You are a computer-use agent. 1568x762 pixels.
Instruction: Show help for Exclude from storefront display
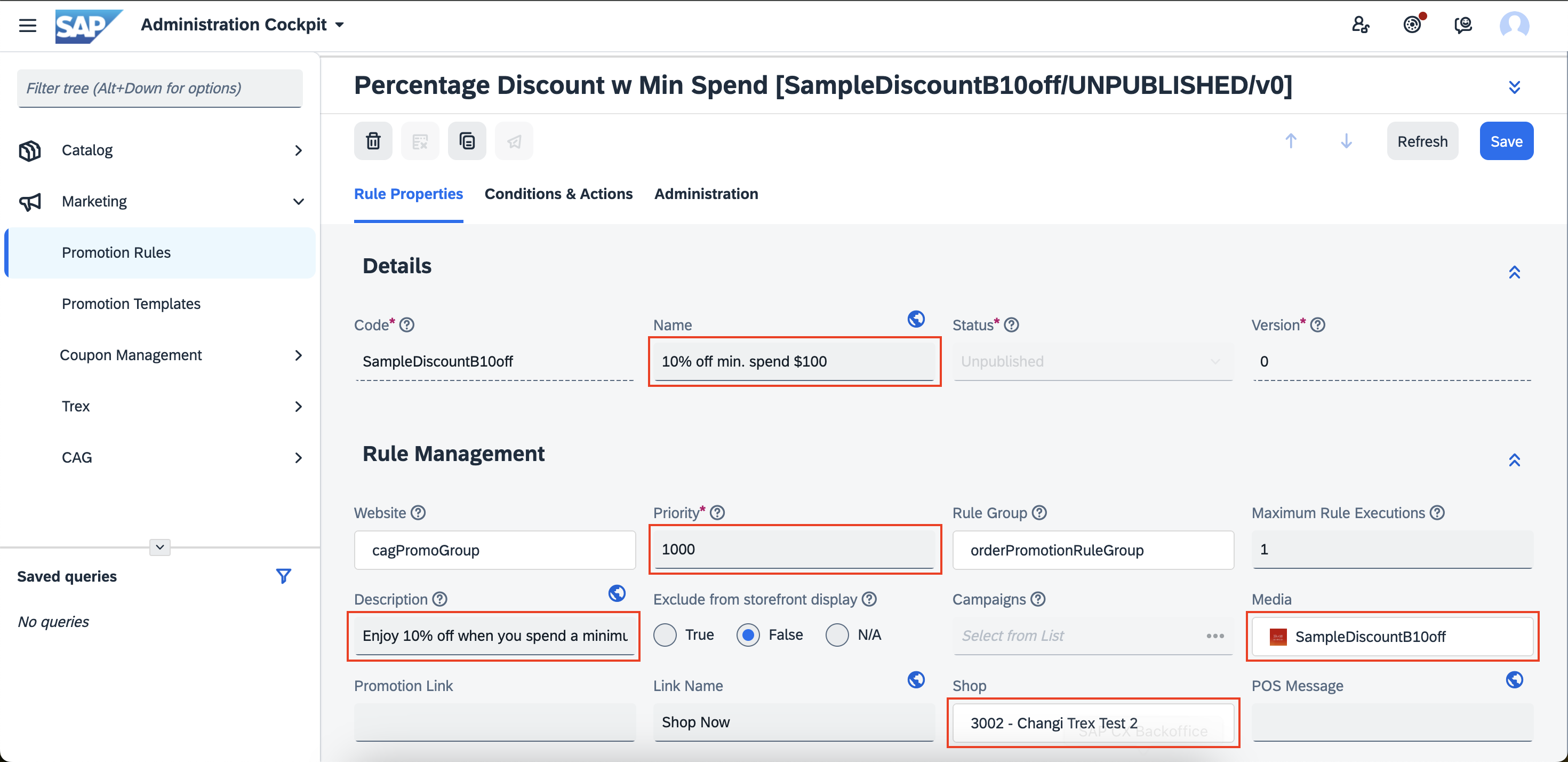click(x=870, y=599)
